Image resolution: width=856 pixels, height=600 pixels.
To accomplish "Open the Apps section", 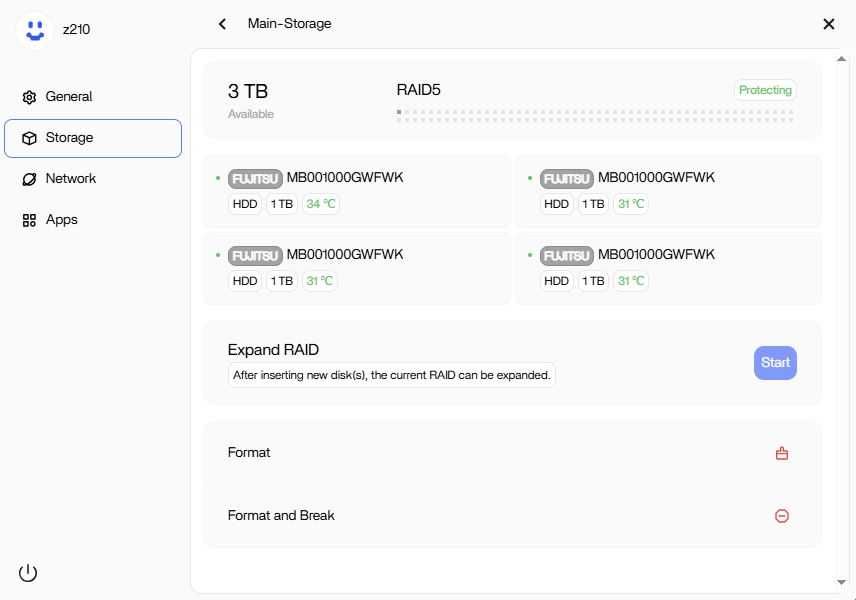I will [x=61, y=220].
